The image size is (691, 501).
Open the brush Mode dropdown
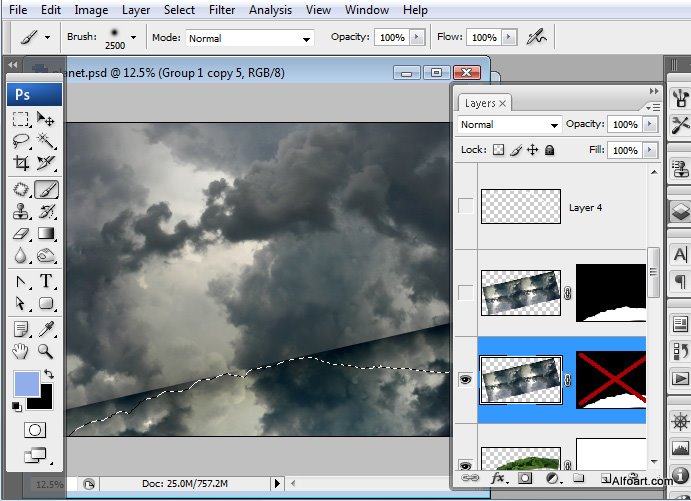point(250,38)
